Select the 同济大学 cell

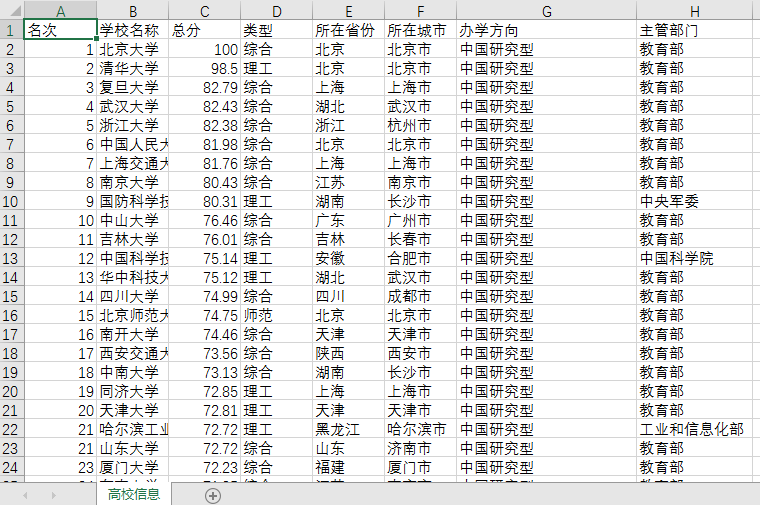(x=133, y=391)
